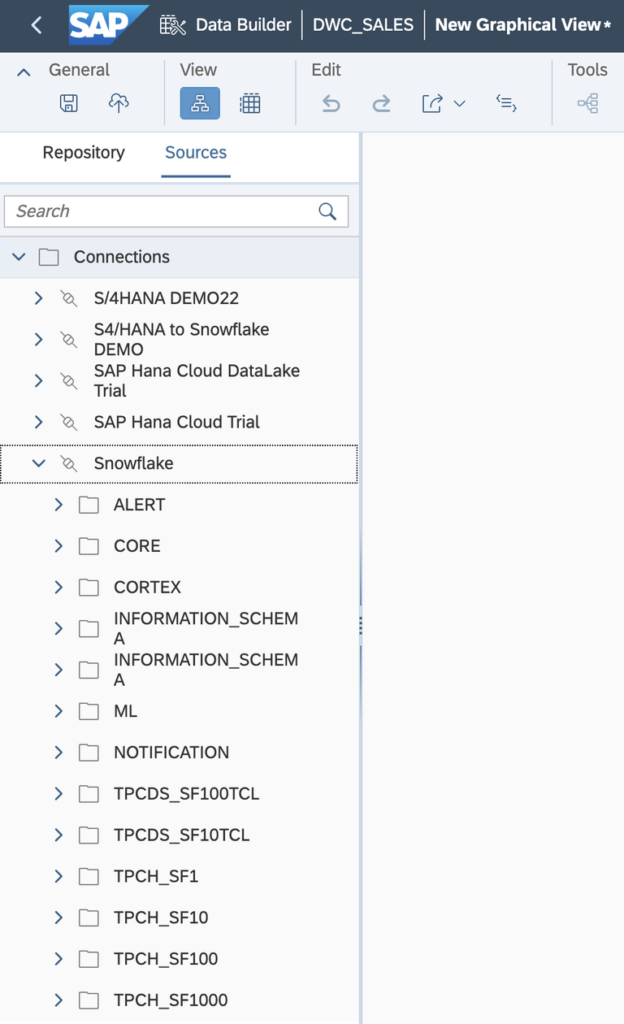Expand the TPCH_SF100 folder
This screenshot has height=1024, width=624.
coord(59,959)
